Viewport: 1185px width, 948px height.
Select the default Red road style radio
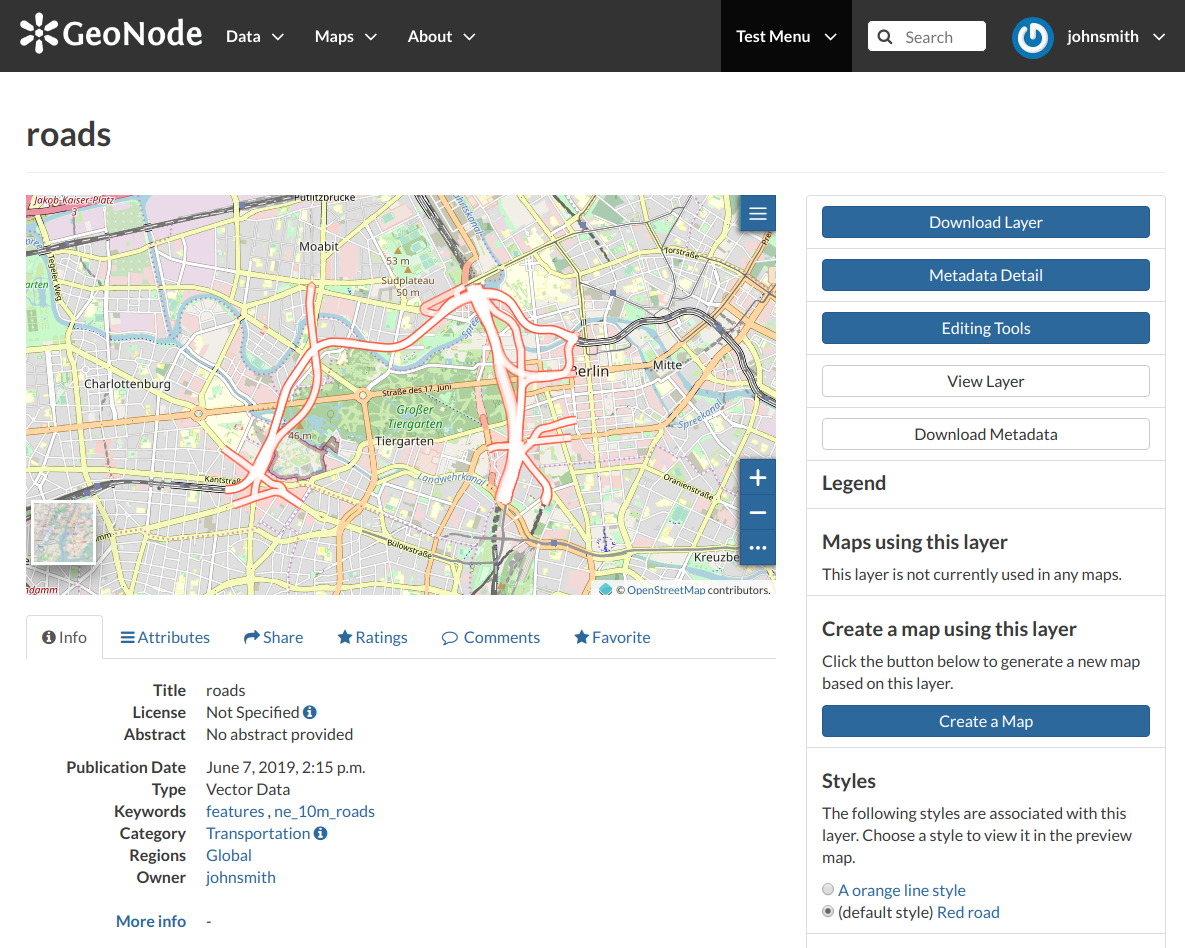pyautogui.click(x=828, y=912)
